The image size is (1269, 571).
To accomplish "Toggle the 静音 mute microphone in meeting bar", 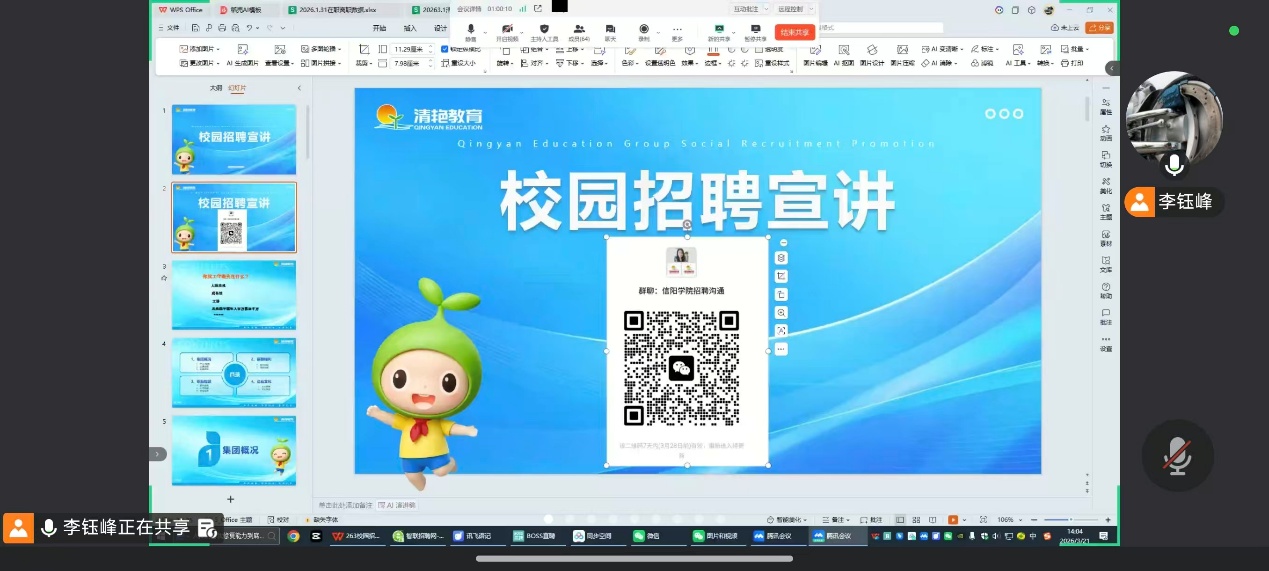I will point(471,32).
